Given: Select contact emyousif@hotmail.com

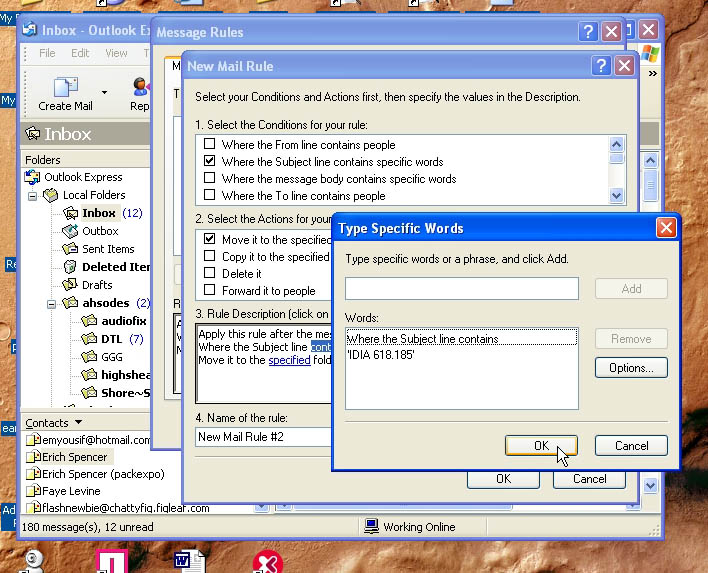Looking at the screenshot, I should [x=88, y=440].
